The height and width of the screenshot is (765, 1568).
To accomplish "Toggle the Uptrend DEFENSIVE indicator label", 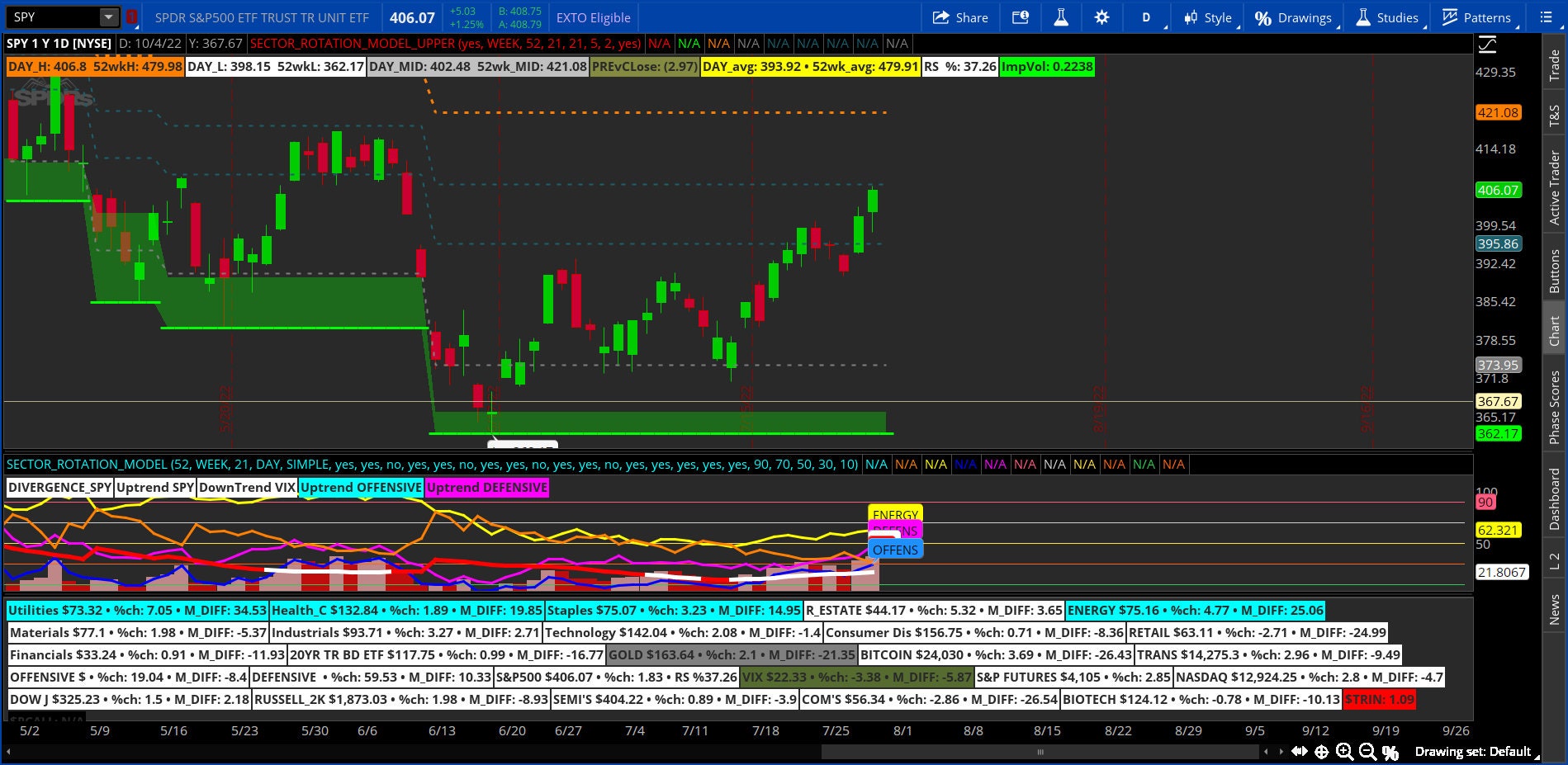I will 486,488.
